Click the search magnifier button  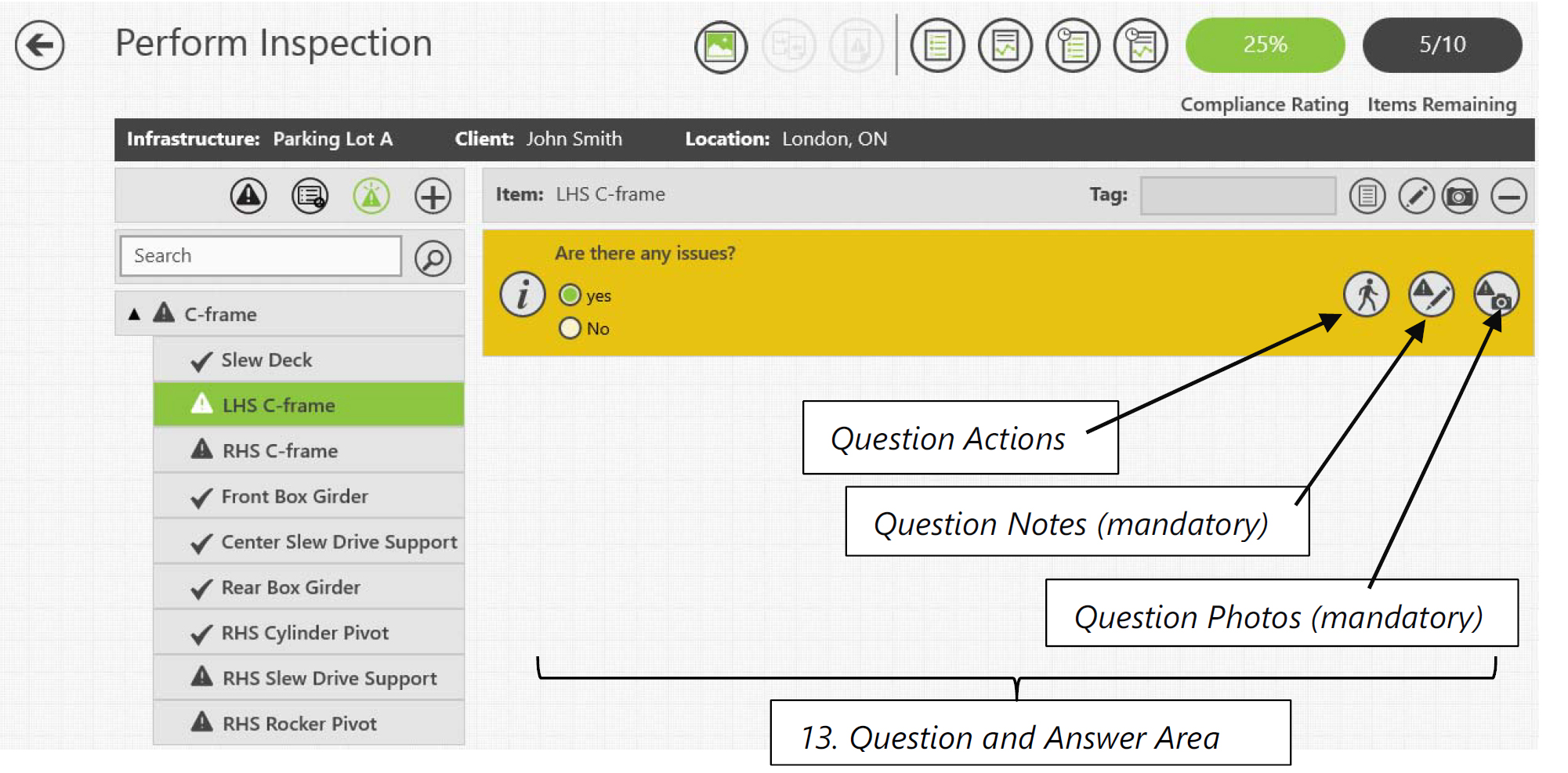[x=433, y=258]
